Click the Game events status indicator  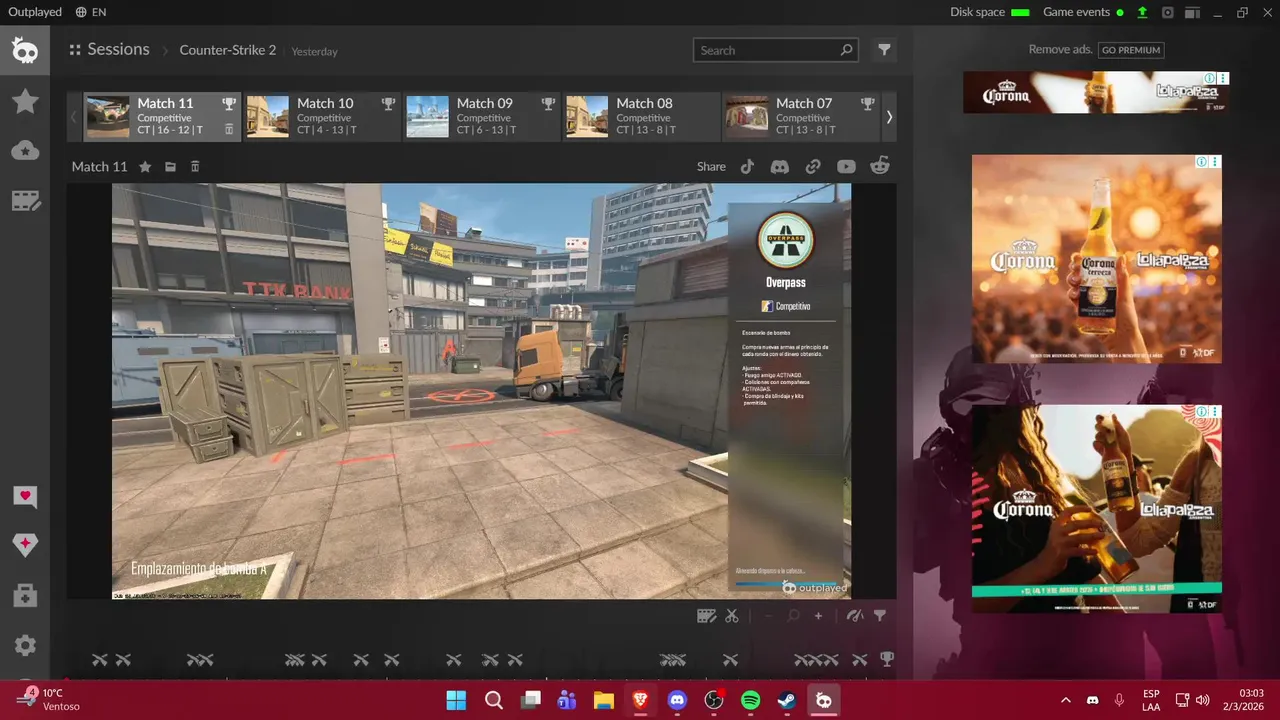click(x=1083, y=12)
